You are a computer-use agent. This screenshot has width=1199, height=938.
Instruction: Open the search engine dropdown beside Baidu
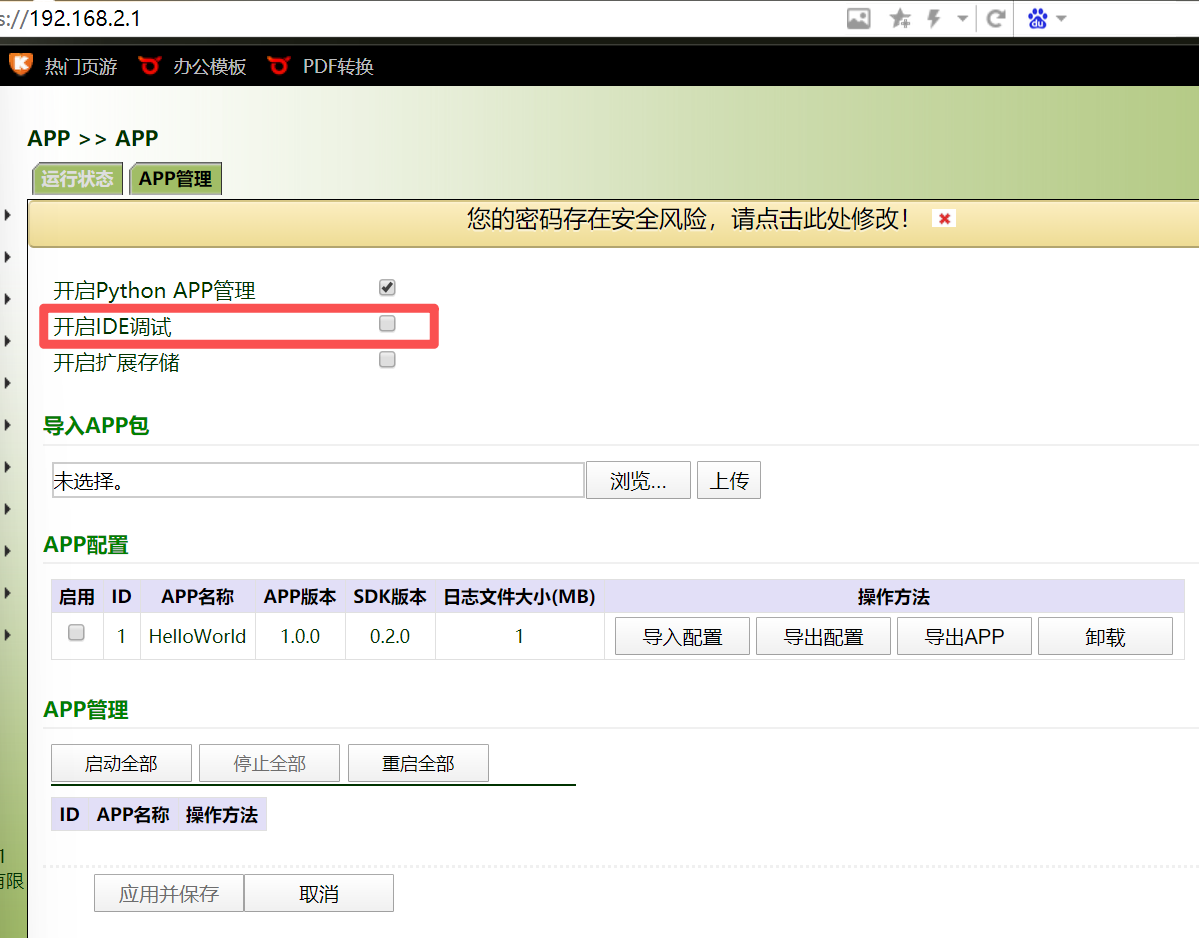(x=1061, y=18)
